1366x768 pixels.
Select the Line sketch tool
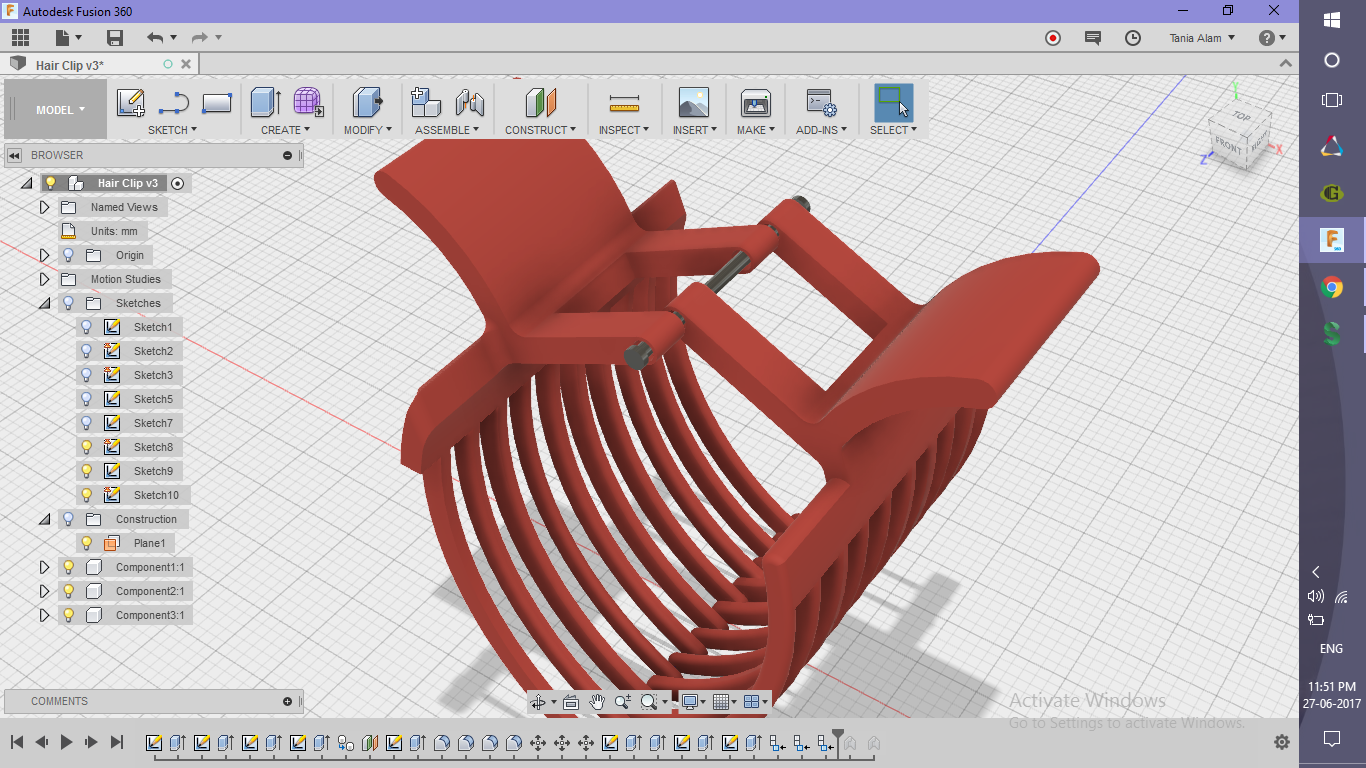174,102
